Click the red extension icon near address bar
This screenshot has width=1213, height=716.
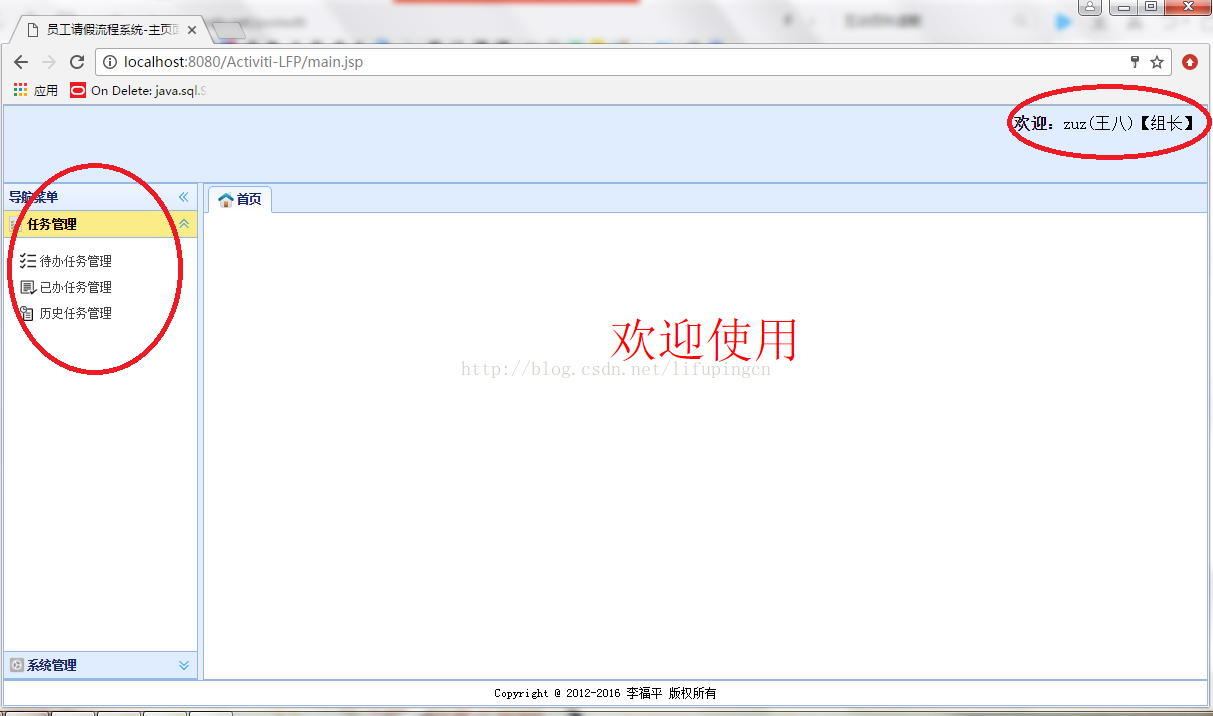coord(1189,61)
